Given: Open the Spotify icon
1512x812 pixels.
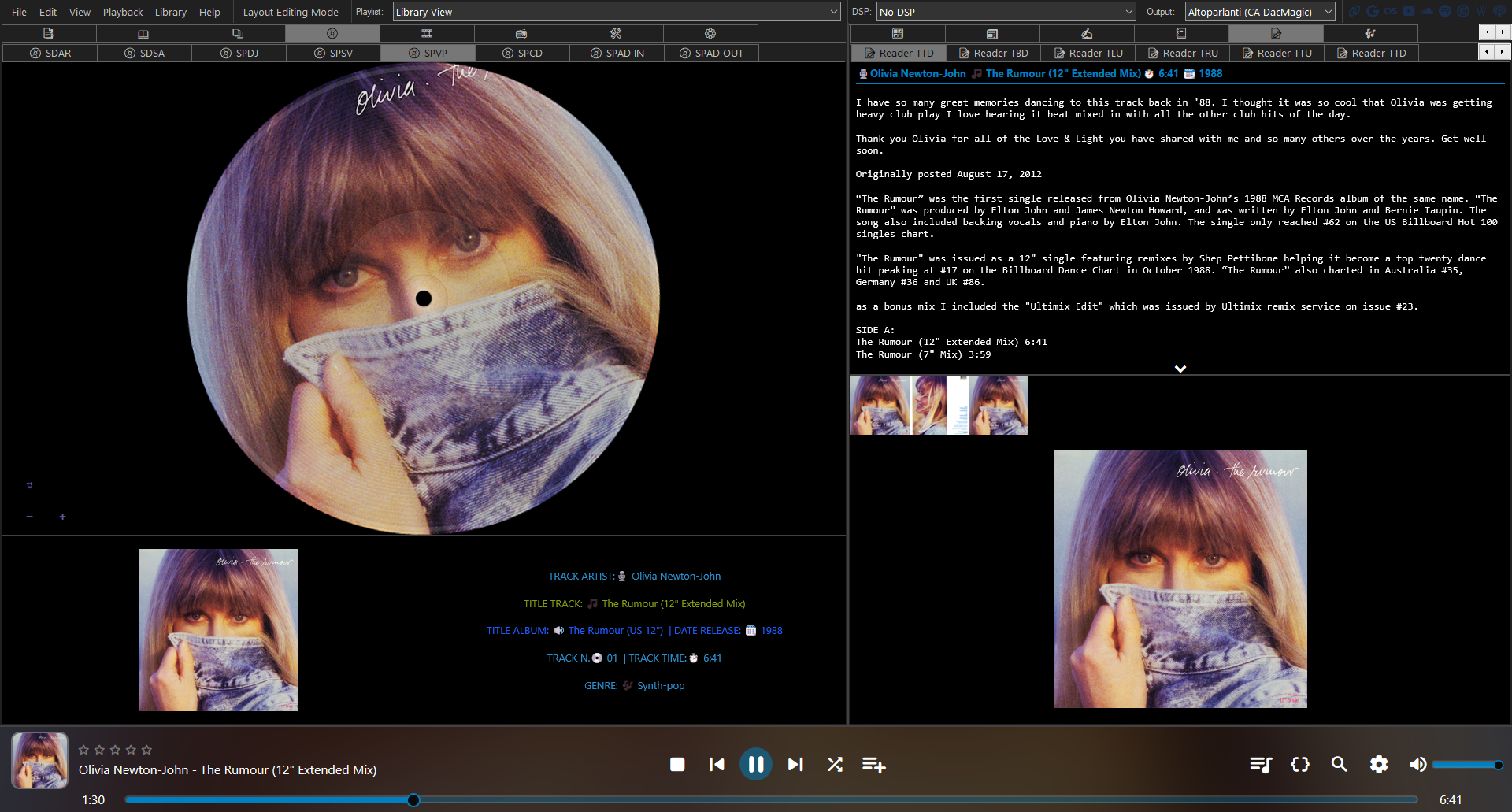Looking at the screenshot, I should point(1445,11).
